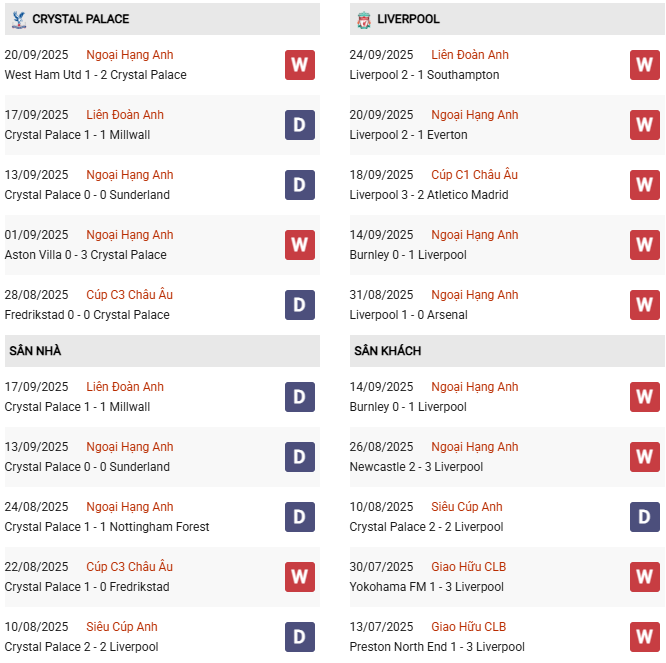Click the W badge for Newcastle 2 - 3 Liverpool

[644, 457]
